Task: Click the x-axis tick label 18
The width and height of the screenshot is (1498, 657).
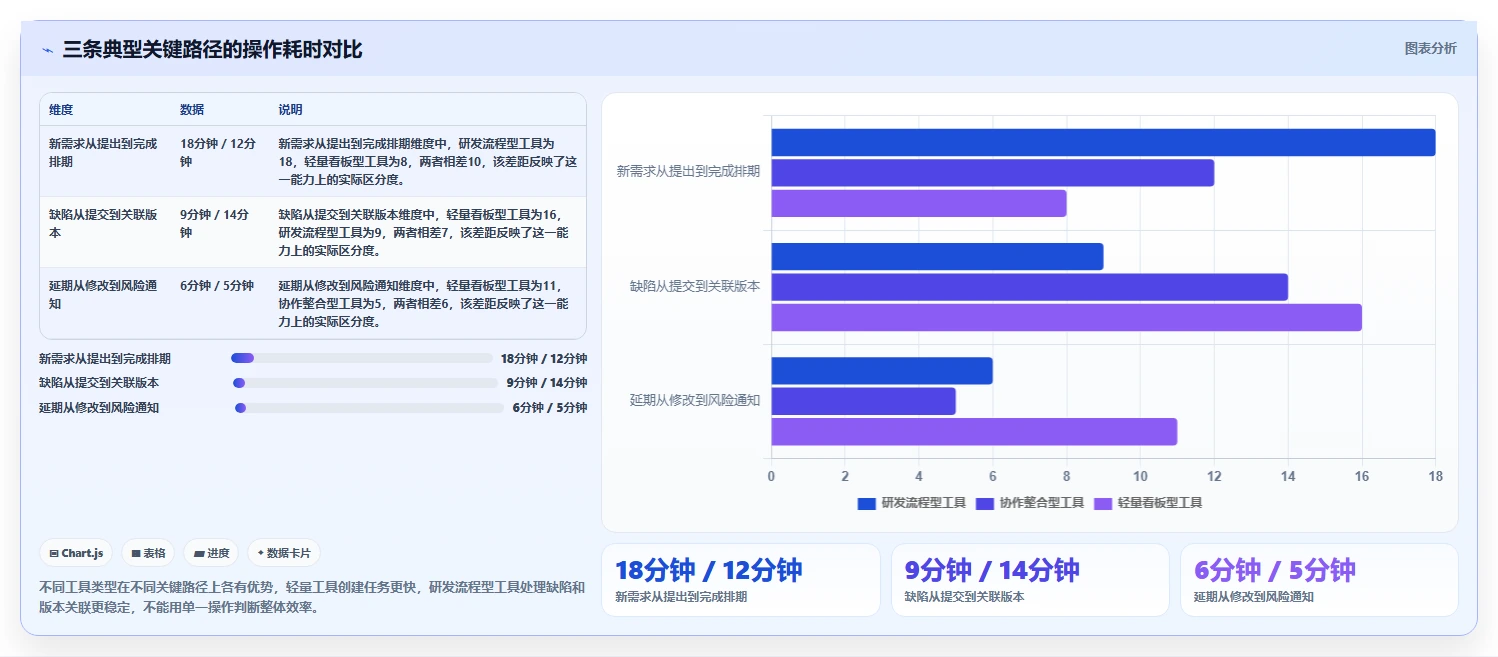Action: pos(1436,476)
